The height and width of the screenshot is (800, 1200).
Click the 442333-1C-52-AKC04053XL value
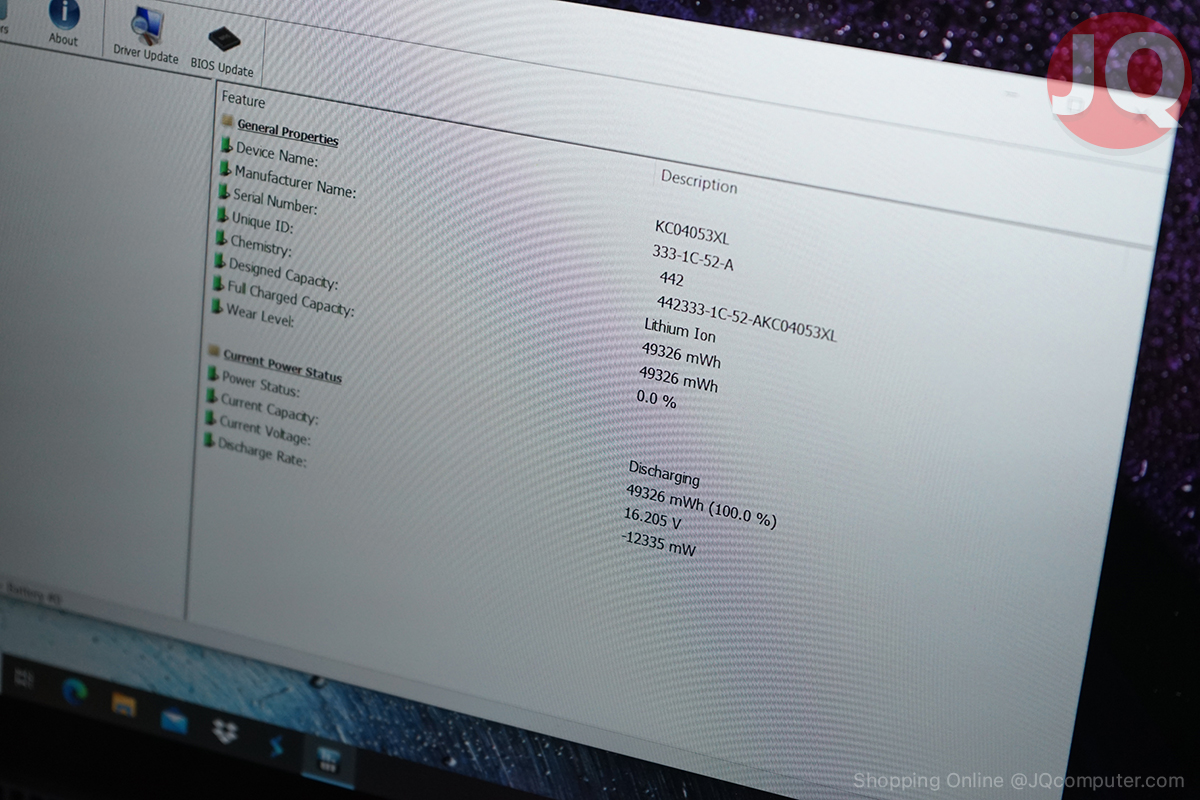[x=746, y=317]
